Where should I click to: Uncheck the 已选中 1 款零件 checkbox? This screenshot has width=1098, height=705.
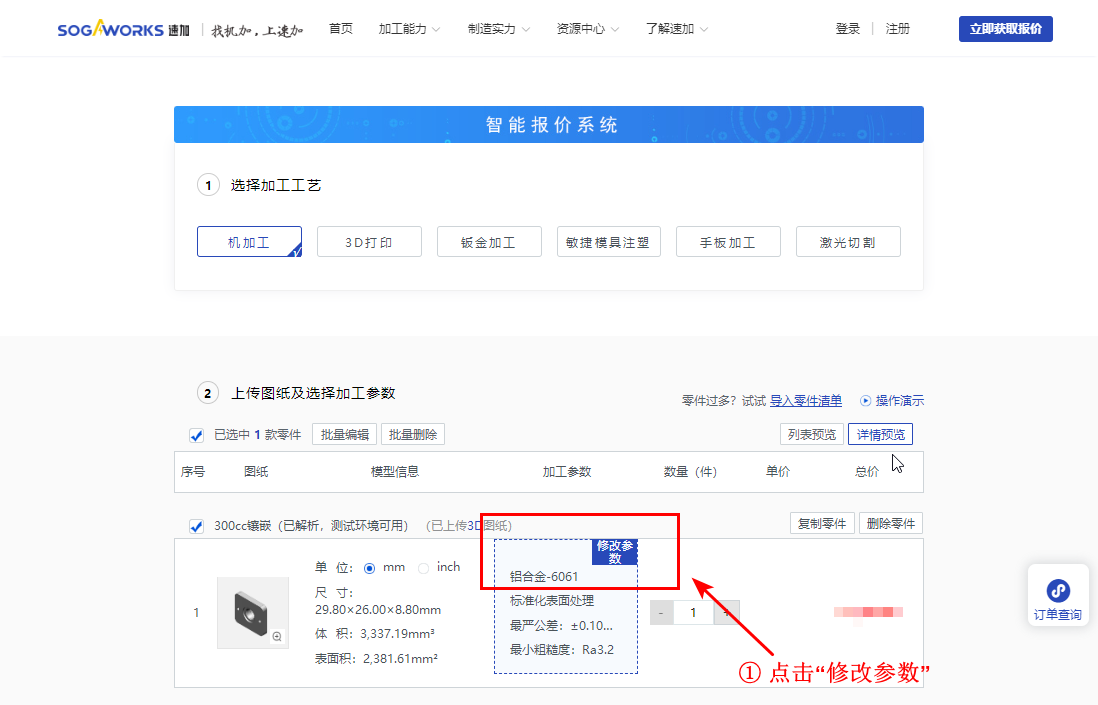tap(196, 434)
